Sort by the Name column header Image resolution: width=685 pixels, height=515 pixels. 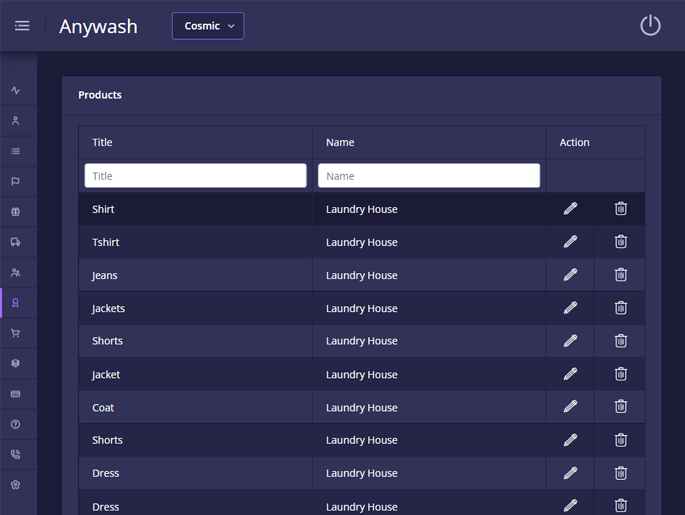tap(340, 142)
